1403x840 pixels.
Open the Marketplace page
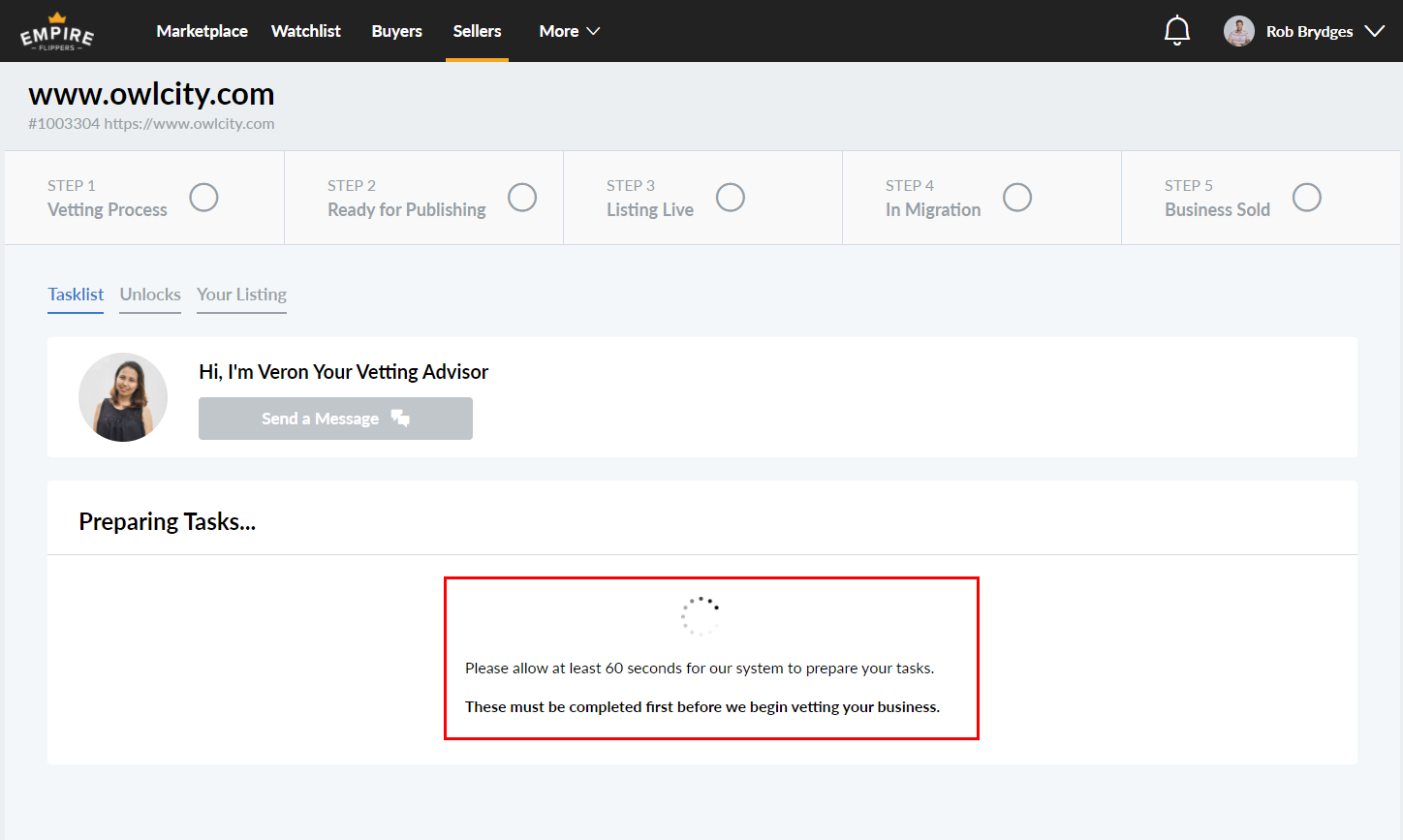(202, 31)
